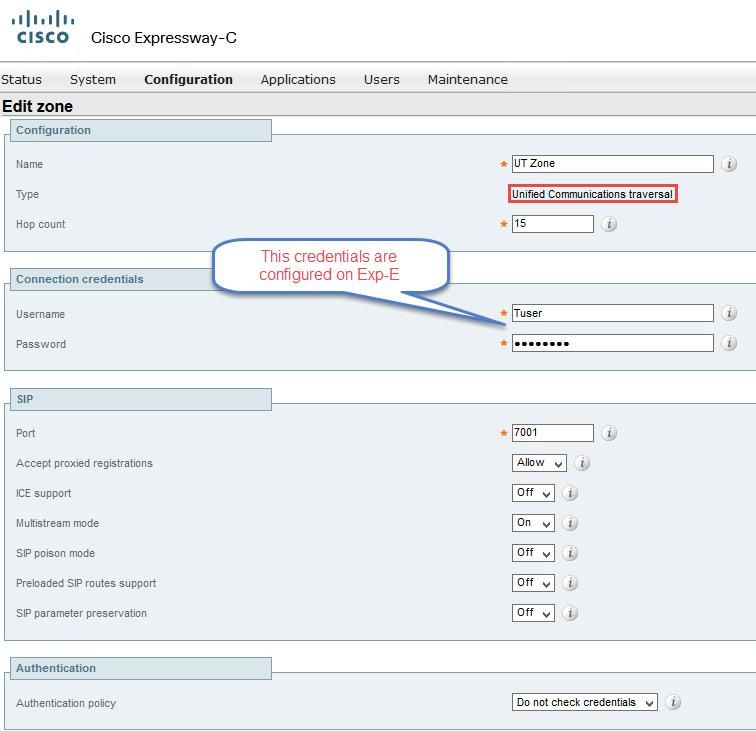The height and width of the screenshot is (731, 756).
Task: Show help for SIP parameter preservation
Action: pos(570,613)
